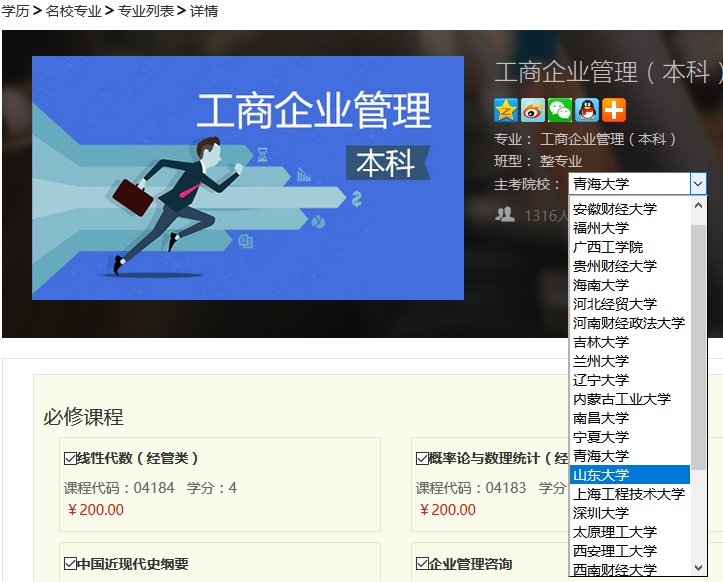Click the 必修课程 section heading
Viewport: 723px width, 582px height.
(x=83, y=417)
